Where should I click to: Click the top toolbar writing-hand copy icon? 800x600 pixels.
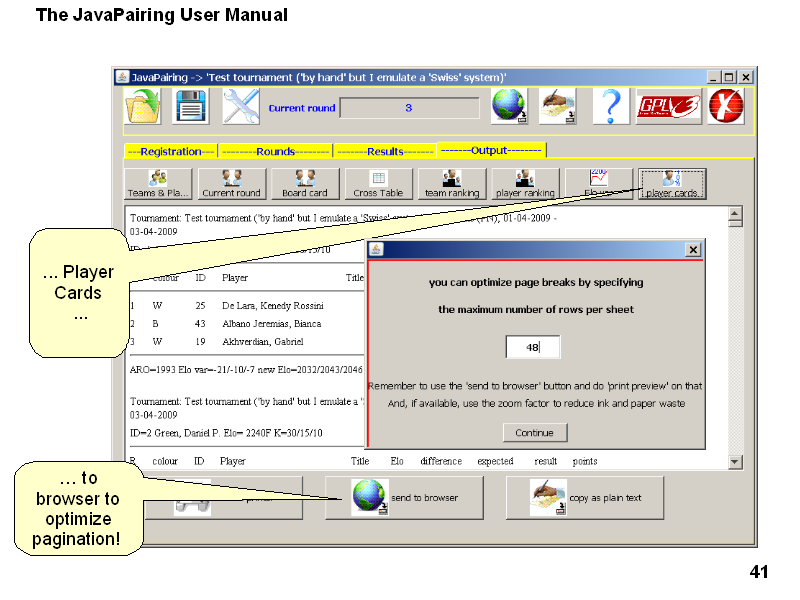point(558,106)
